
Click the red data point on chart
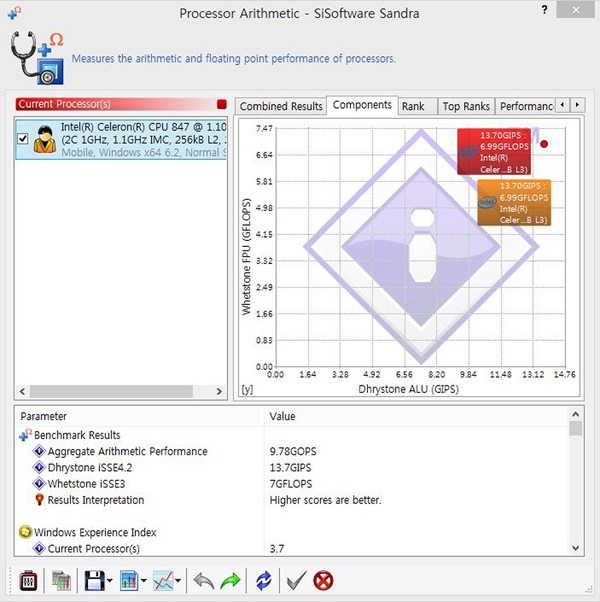coord(544,144)
